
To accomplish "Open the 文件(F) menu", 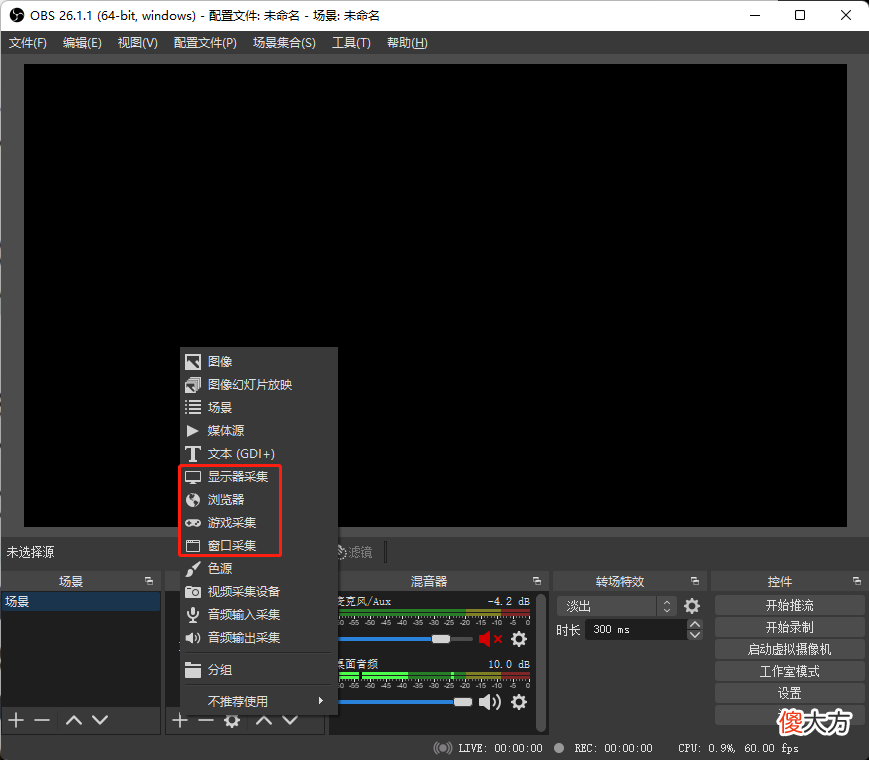I will [x=28, y=43].
